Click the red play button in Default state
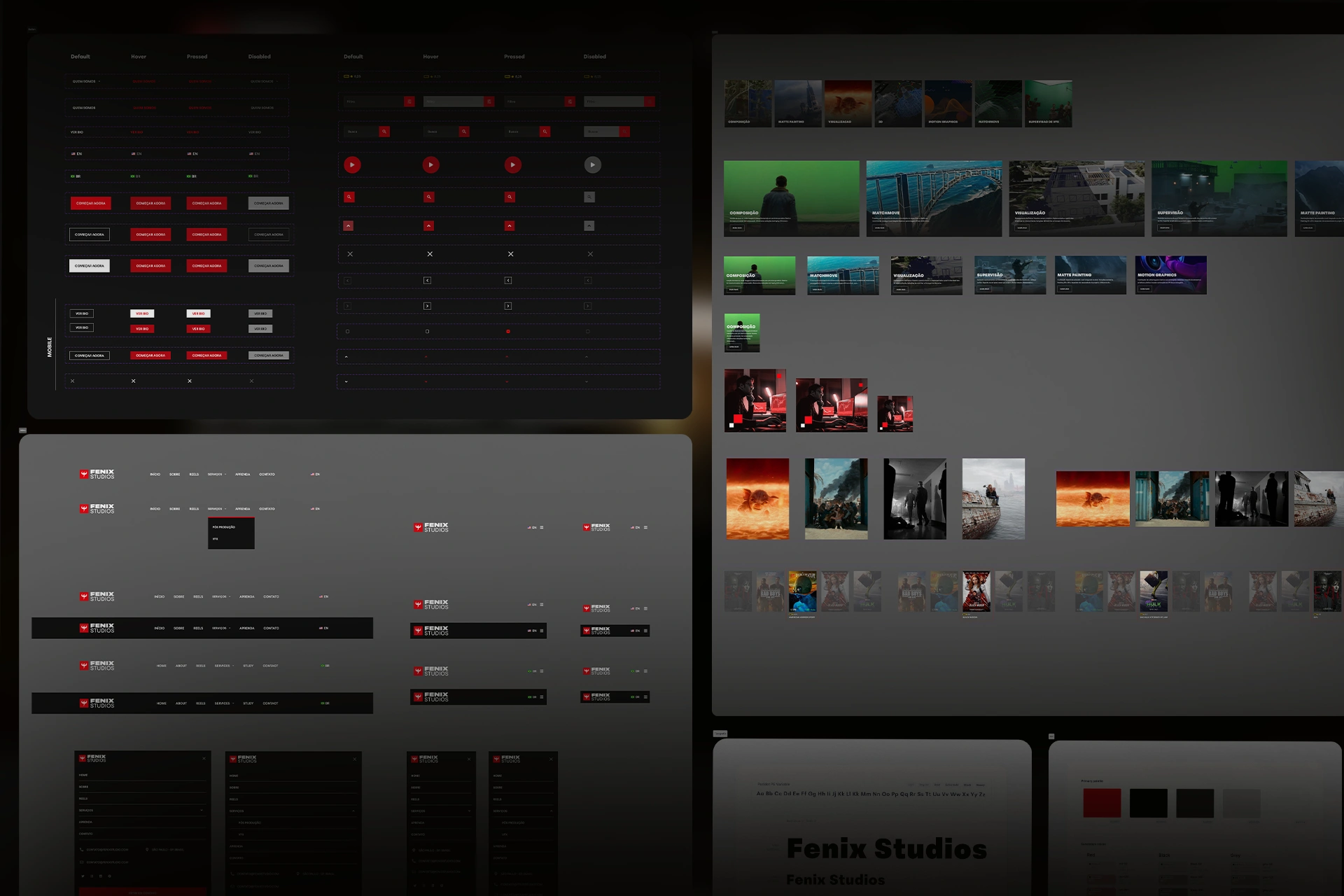Screen dimensions: 1344x896 (352, 164)
